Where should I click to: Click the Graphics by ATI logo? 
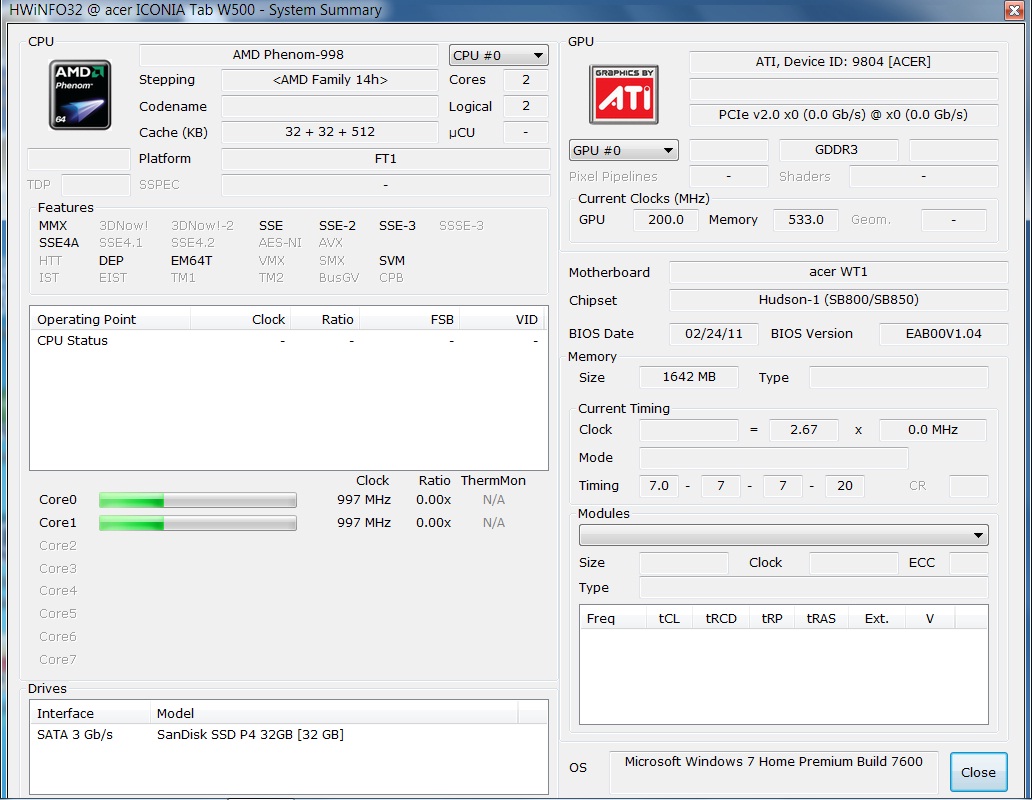click(624, 95)
